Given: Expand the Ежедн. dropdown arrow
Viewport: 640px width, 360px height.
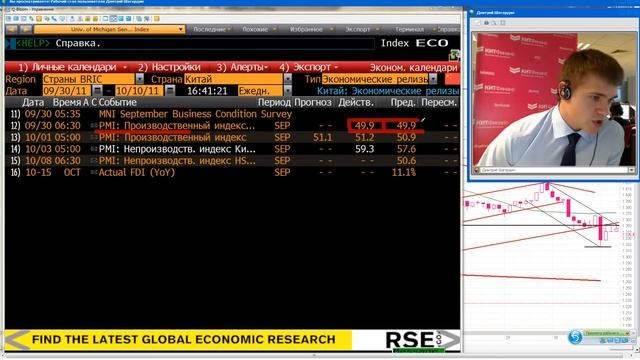Looking at the screenshot, I should 288,91.
